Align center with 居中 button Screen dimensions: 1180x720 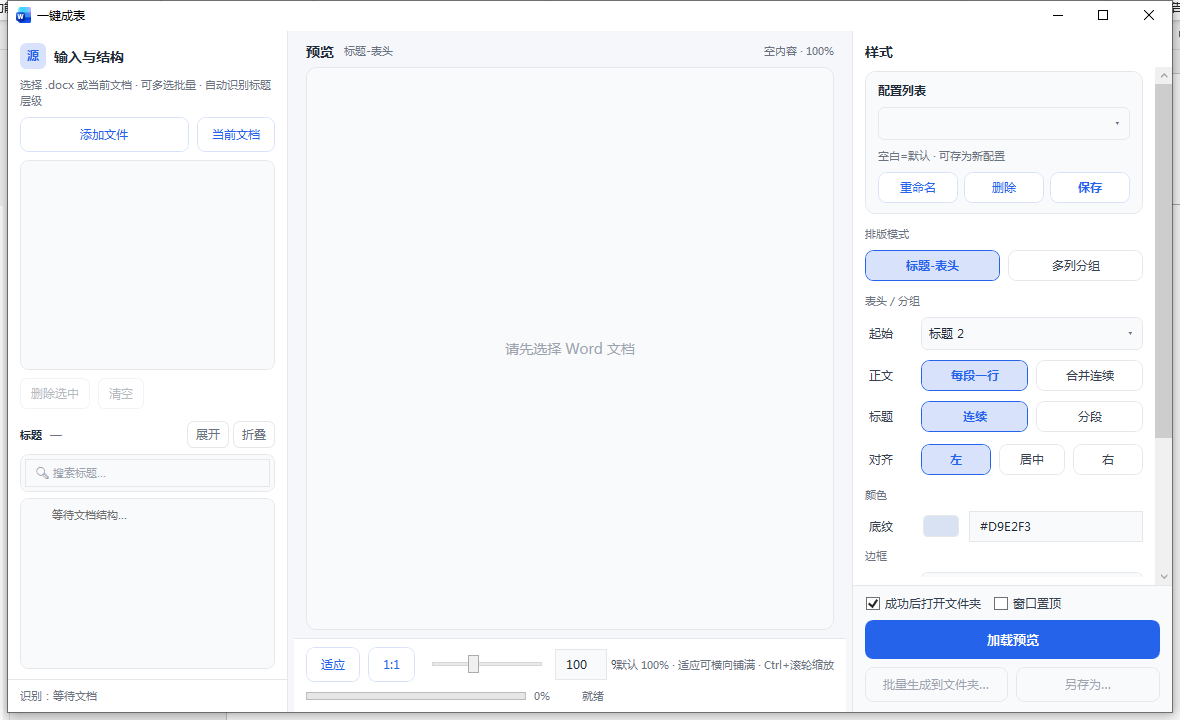1032,460
